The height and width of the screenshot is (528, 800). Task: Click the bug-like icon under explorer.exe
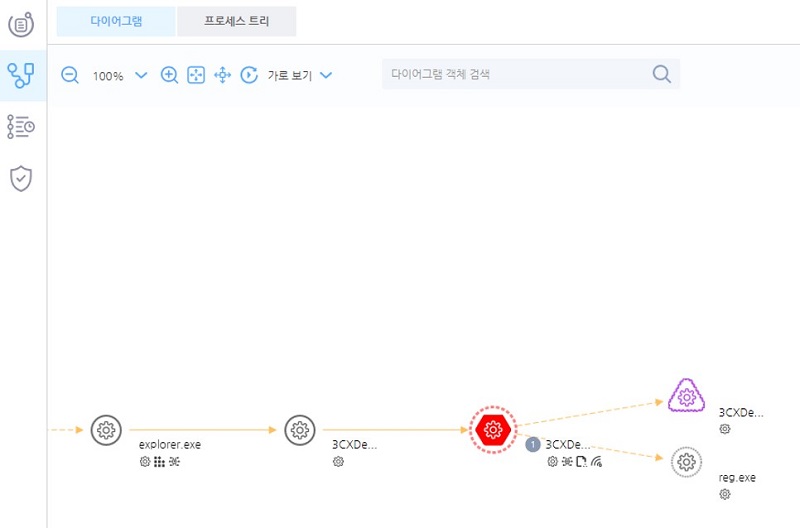(174, 462)
